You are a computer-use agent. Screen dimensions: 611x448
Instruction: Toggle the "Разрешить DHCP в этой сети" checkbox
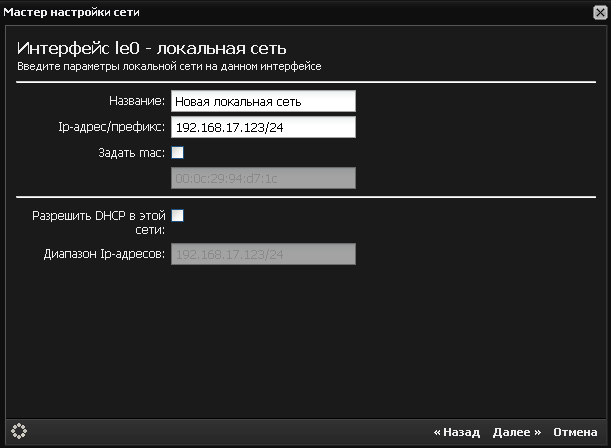tap(178, 215)
